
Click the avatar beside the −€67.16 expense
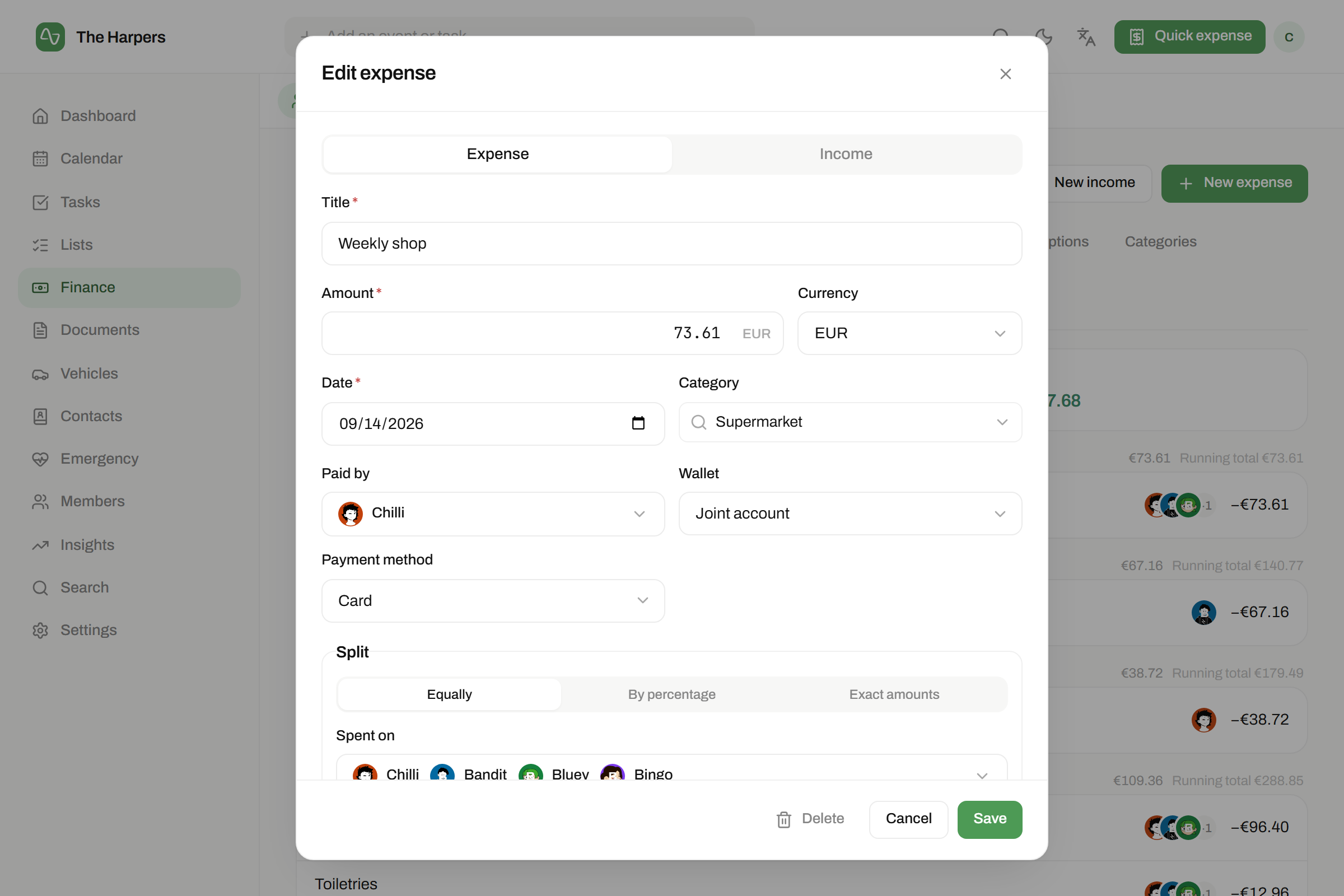(x=1203, y=613)
